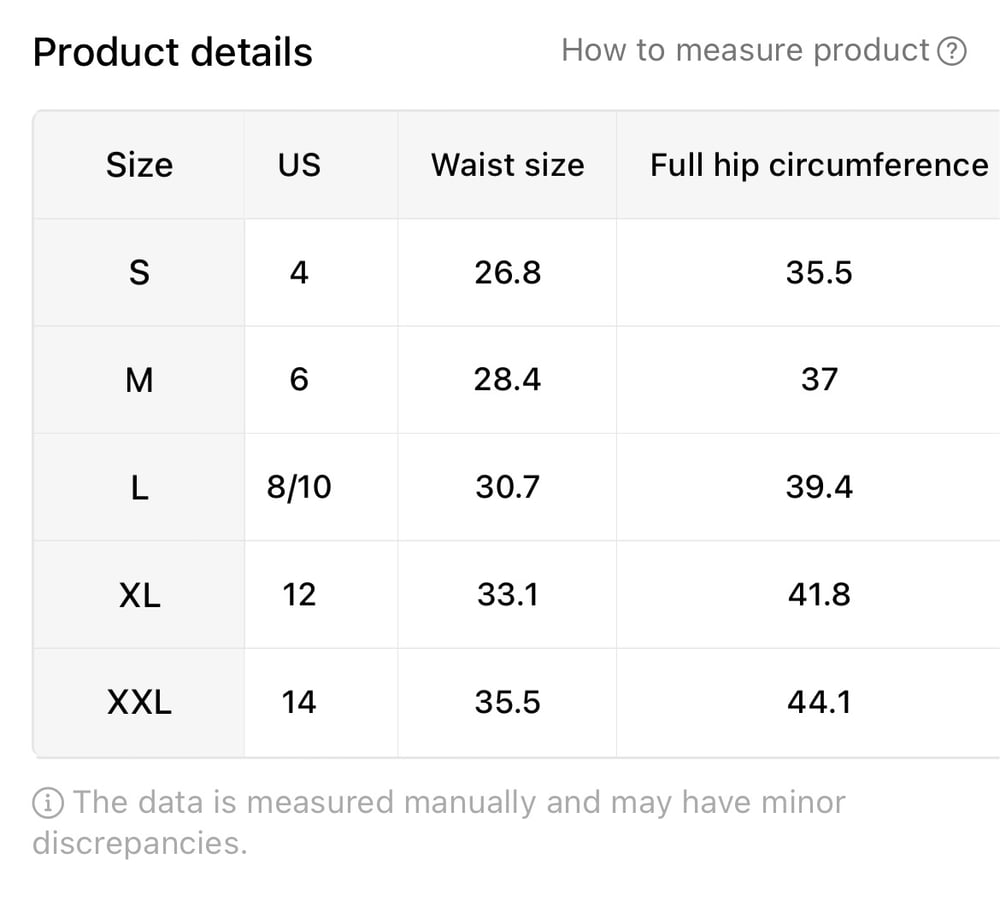Select the XXL size row label
This screenshot has height=906, width=1000.
(139, 703)
